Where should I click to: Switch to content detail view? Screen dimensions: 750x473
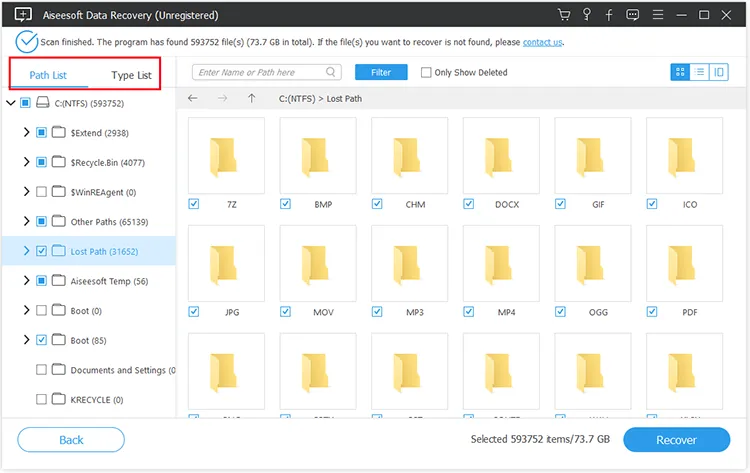[x=719, y=72]
